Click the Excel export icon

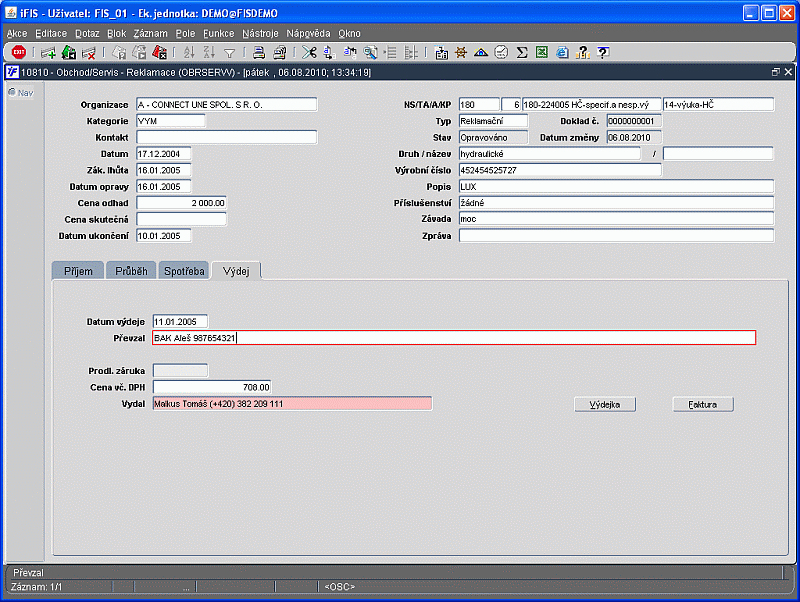541,52
